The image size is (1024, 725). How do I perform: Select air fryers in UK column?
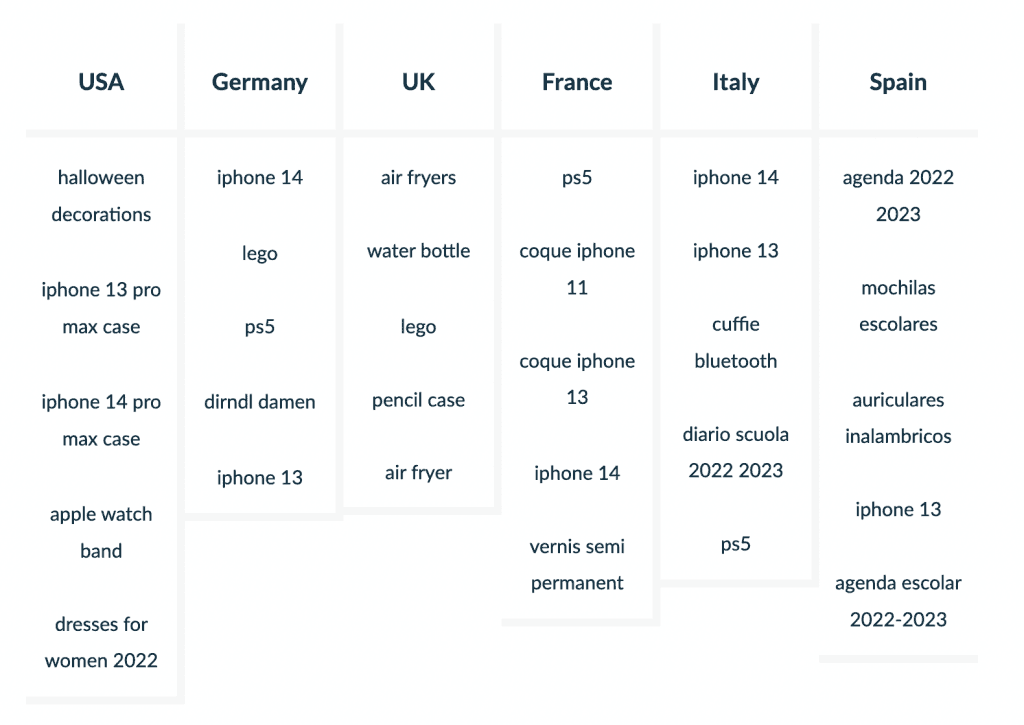point(418,178)
